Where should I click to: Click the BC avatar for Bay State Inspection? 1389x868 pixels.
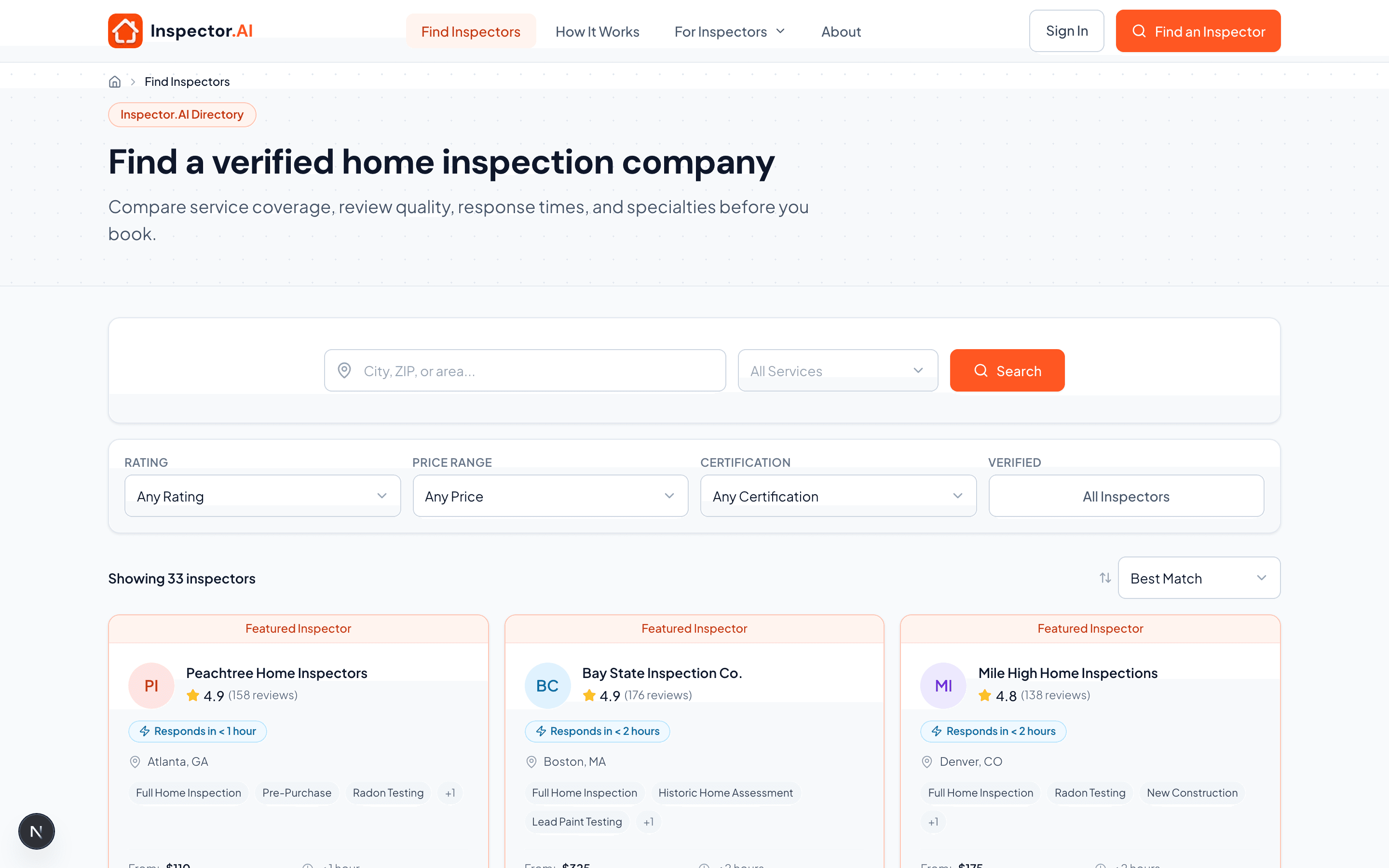547,685
